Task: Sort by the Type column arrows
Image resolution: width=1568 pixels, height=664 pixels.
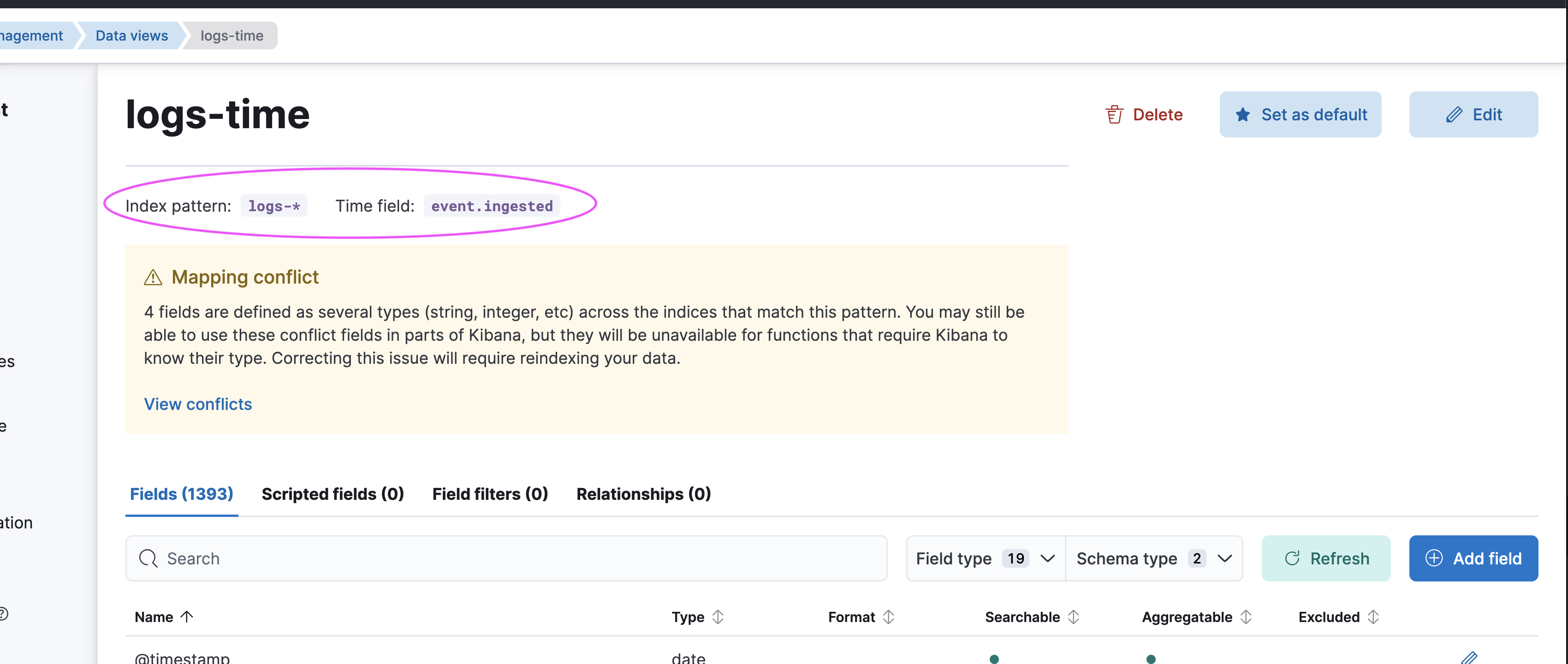Action: click(x=718, y=617)
